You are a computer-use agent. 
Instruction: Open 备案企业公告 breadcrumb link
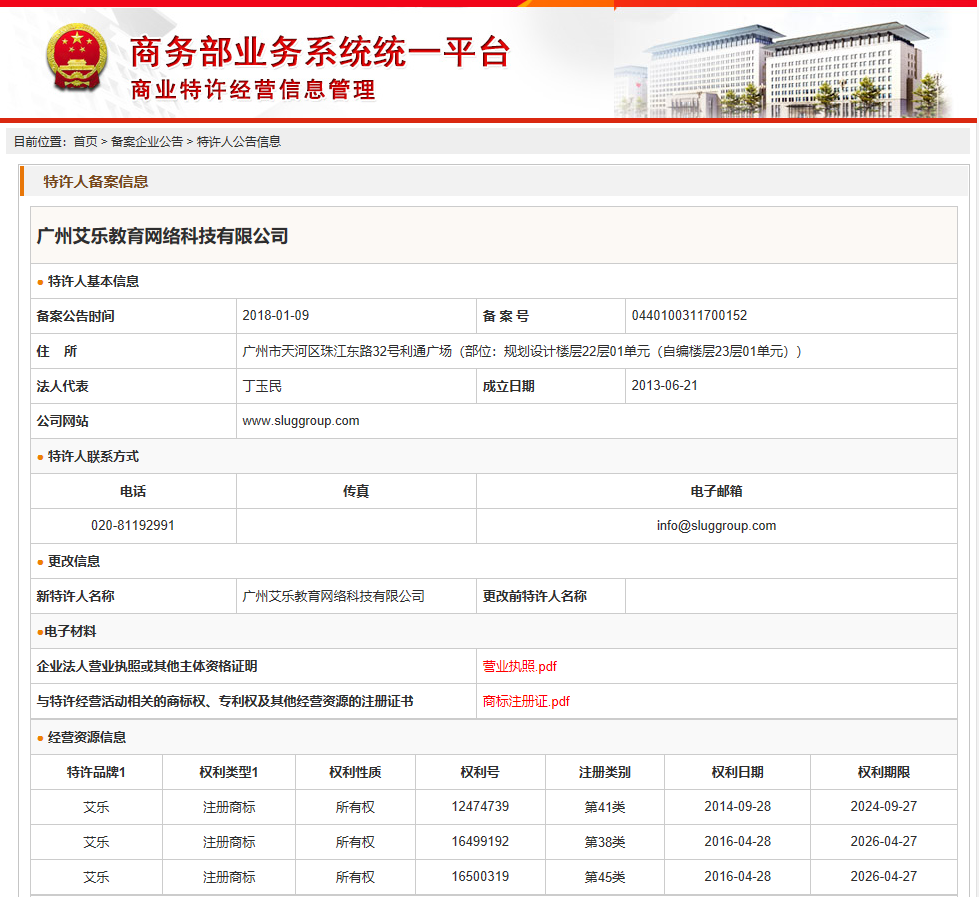point(147,142)
